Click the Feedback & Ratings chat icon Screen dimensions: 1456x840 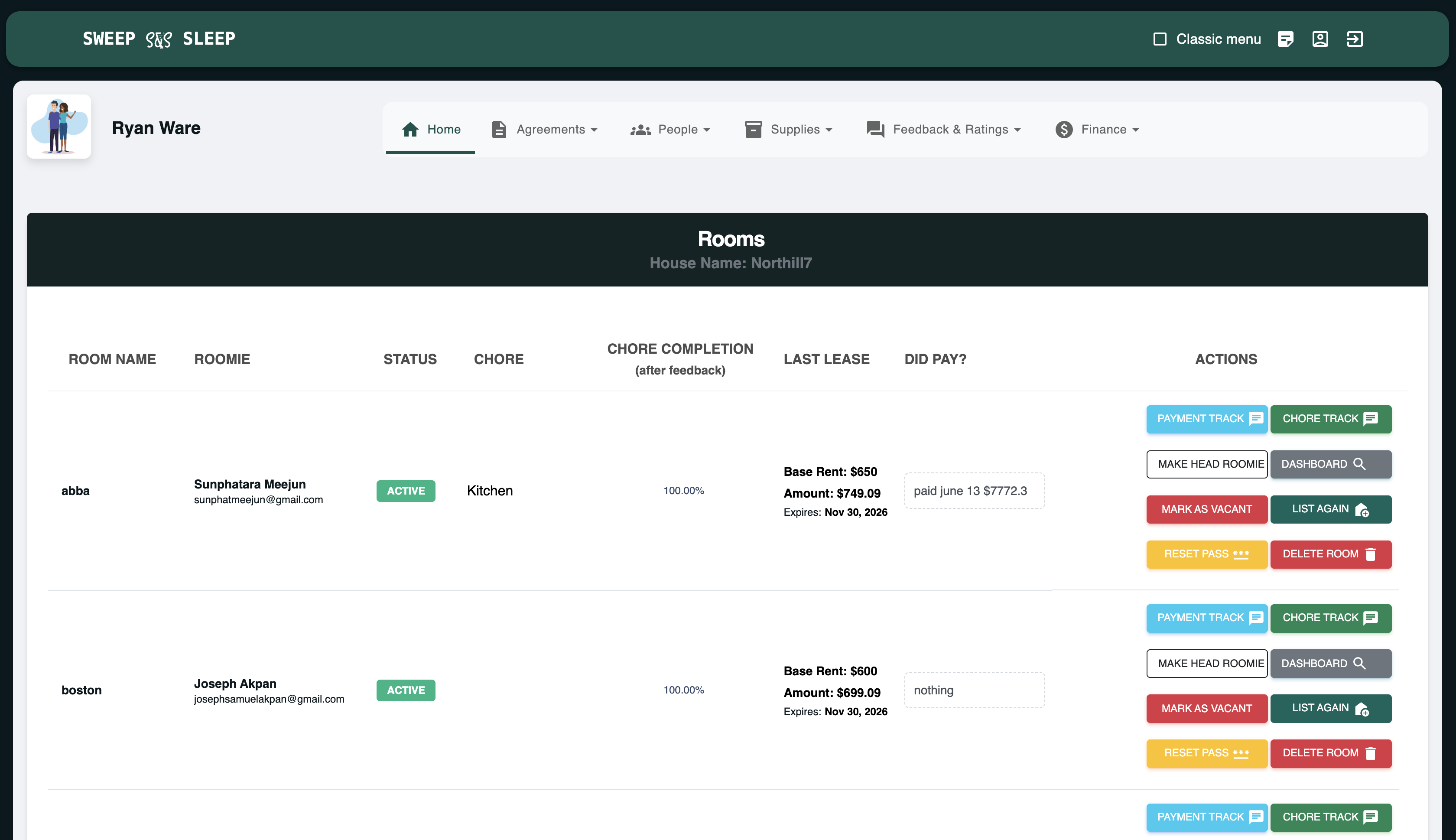pyautogui.click(x=875, y=129)
